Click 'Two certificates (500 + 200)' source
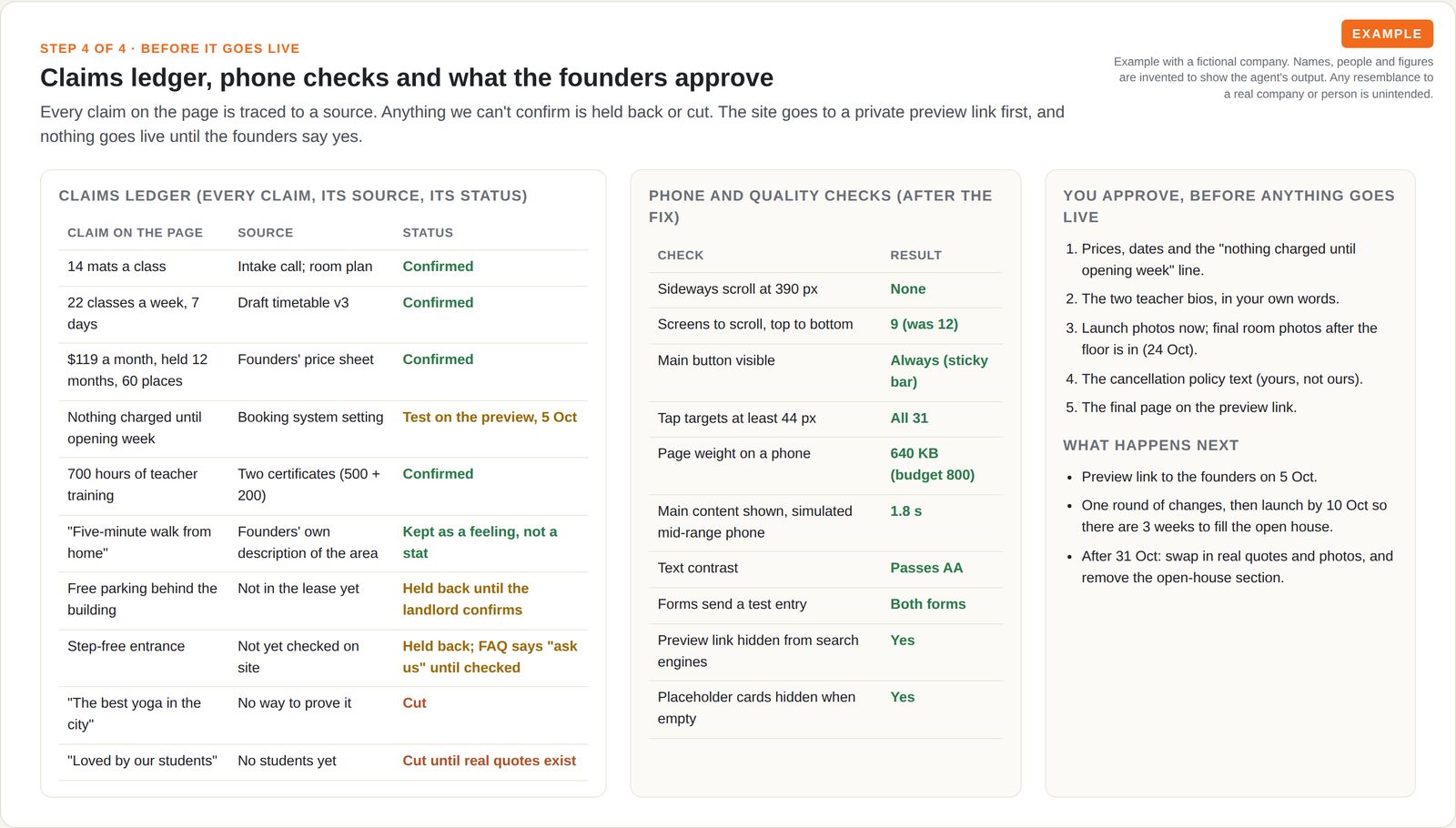 309,485
